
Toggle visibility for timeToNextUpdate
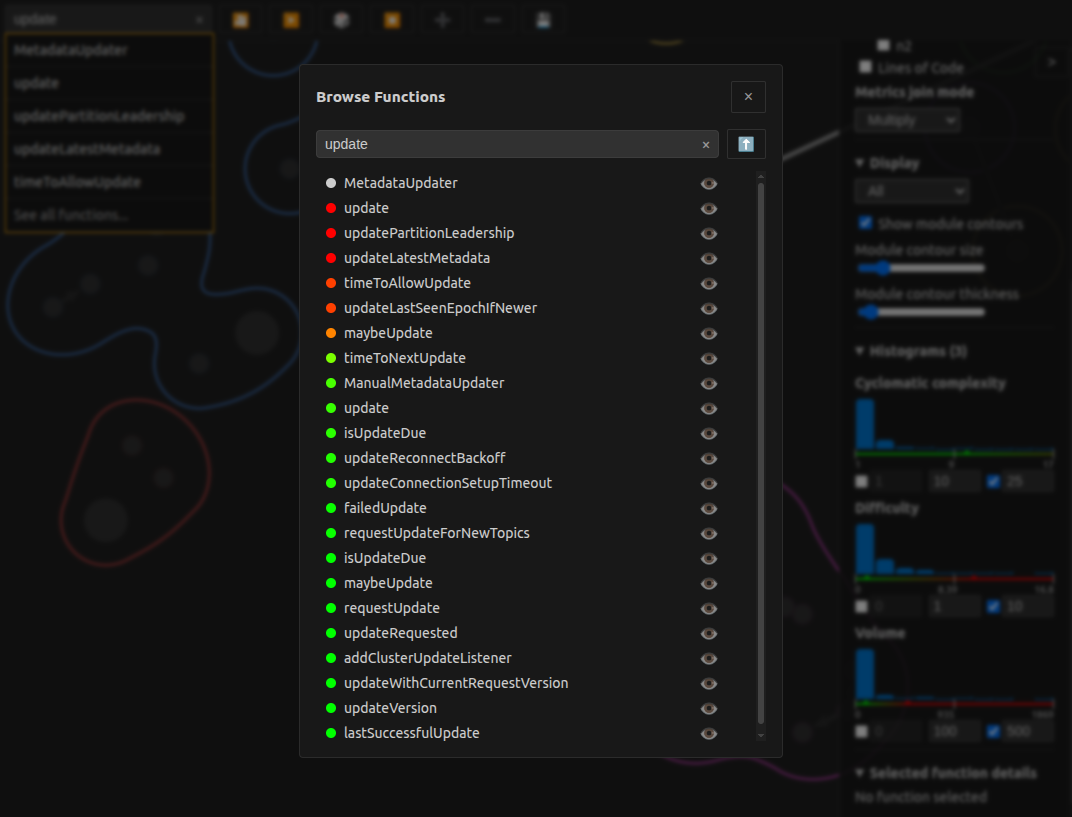(x=709, y=358)
